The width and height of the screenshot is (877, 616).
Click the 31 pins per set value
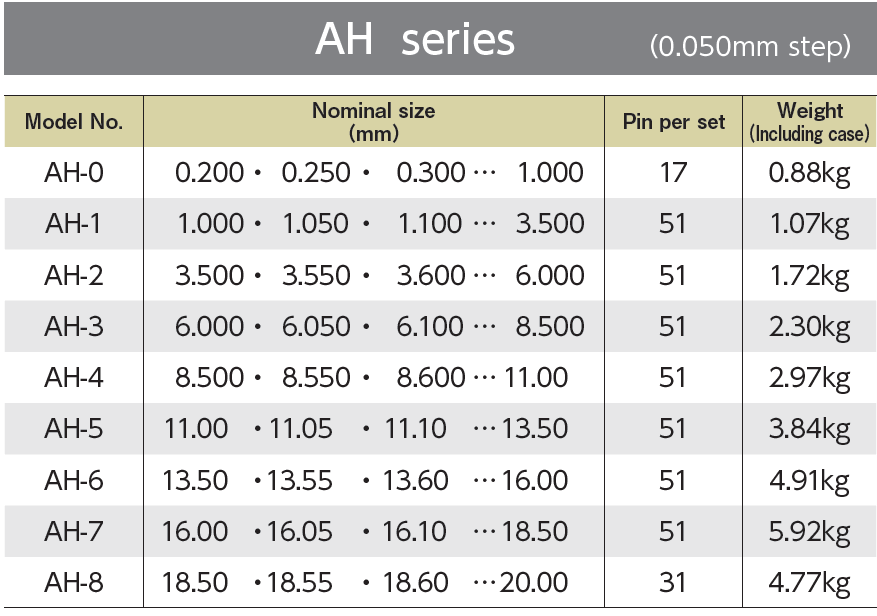[x=673, y=582]
